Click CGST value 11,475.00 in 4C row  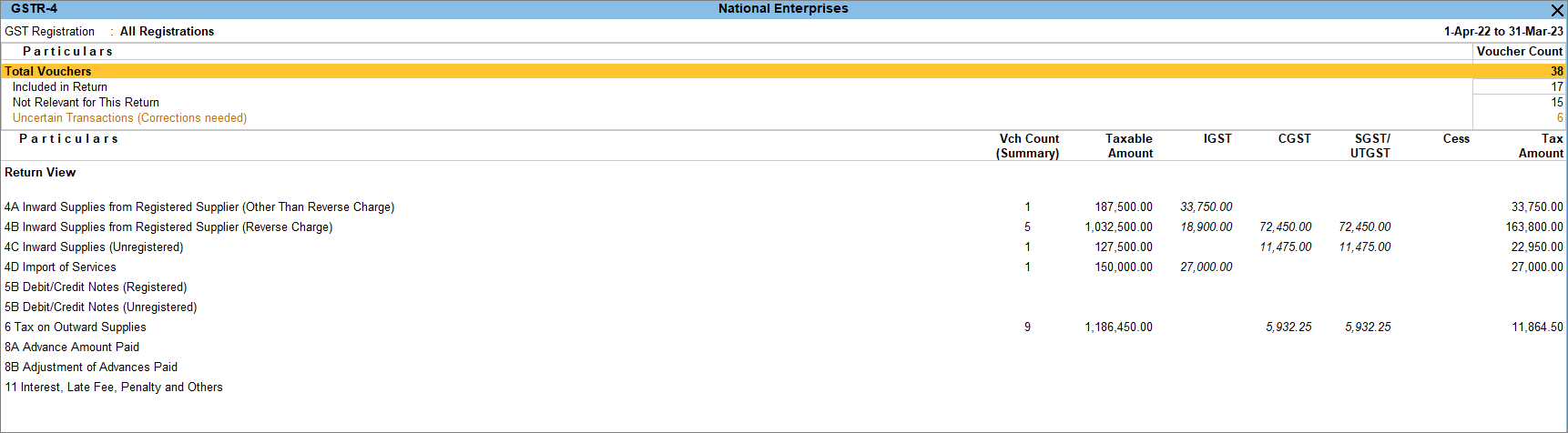(x=1286, y=247)
